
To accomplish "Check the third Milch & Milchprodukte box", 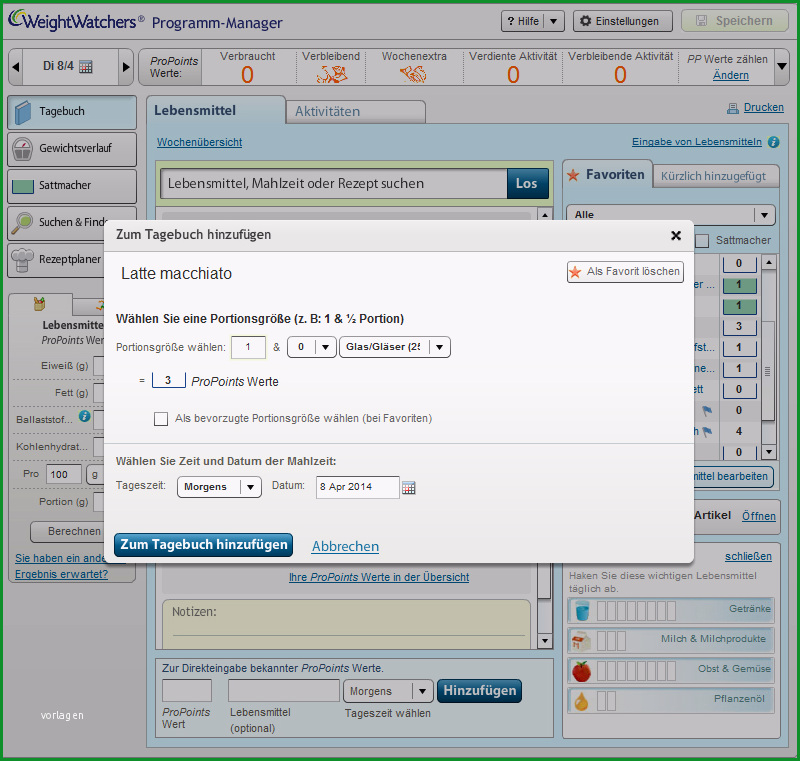I will (x=621, y=641).
